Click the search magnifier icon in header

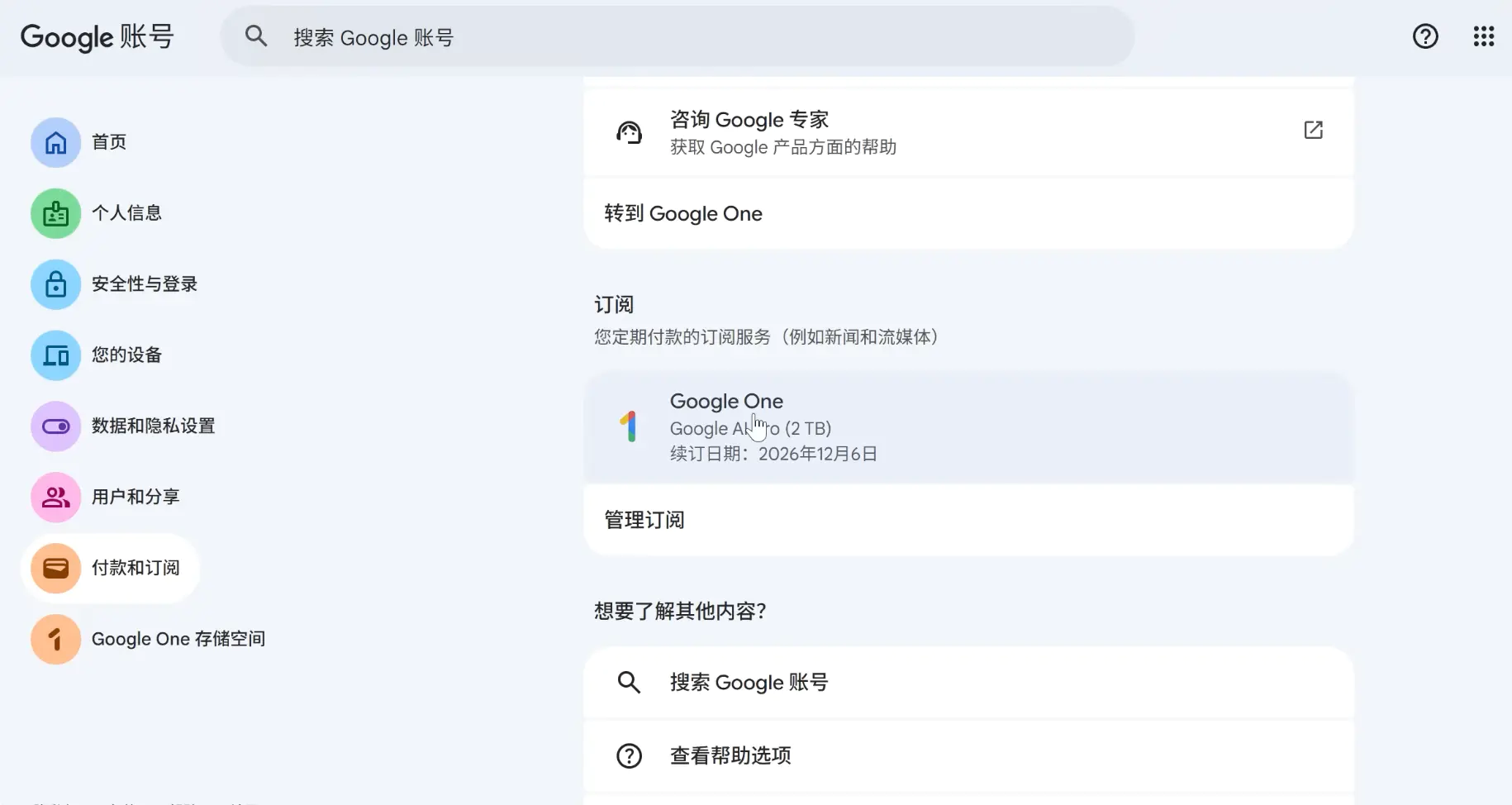click(256, 36)
